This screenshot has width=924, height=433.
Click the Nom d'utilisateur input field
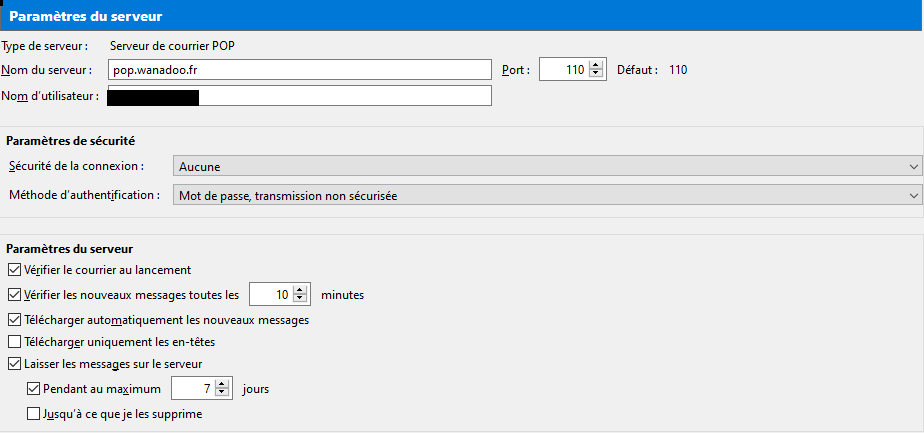tap(300, 96)
